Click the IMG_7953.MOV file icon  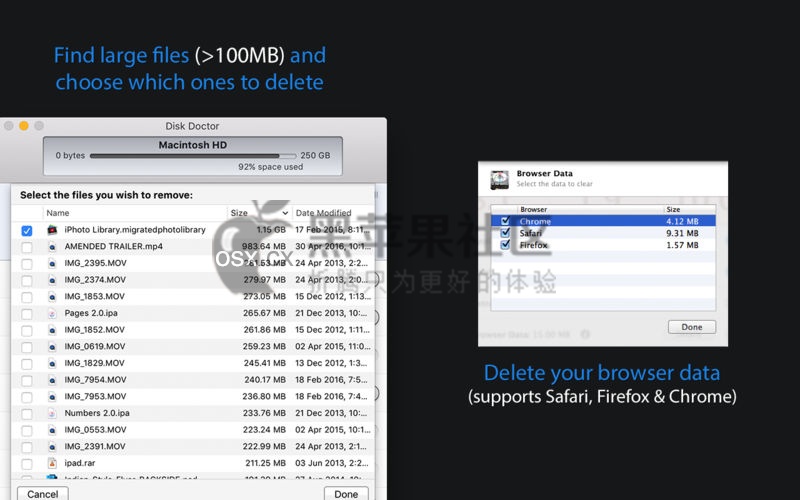(52, 397)
